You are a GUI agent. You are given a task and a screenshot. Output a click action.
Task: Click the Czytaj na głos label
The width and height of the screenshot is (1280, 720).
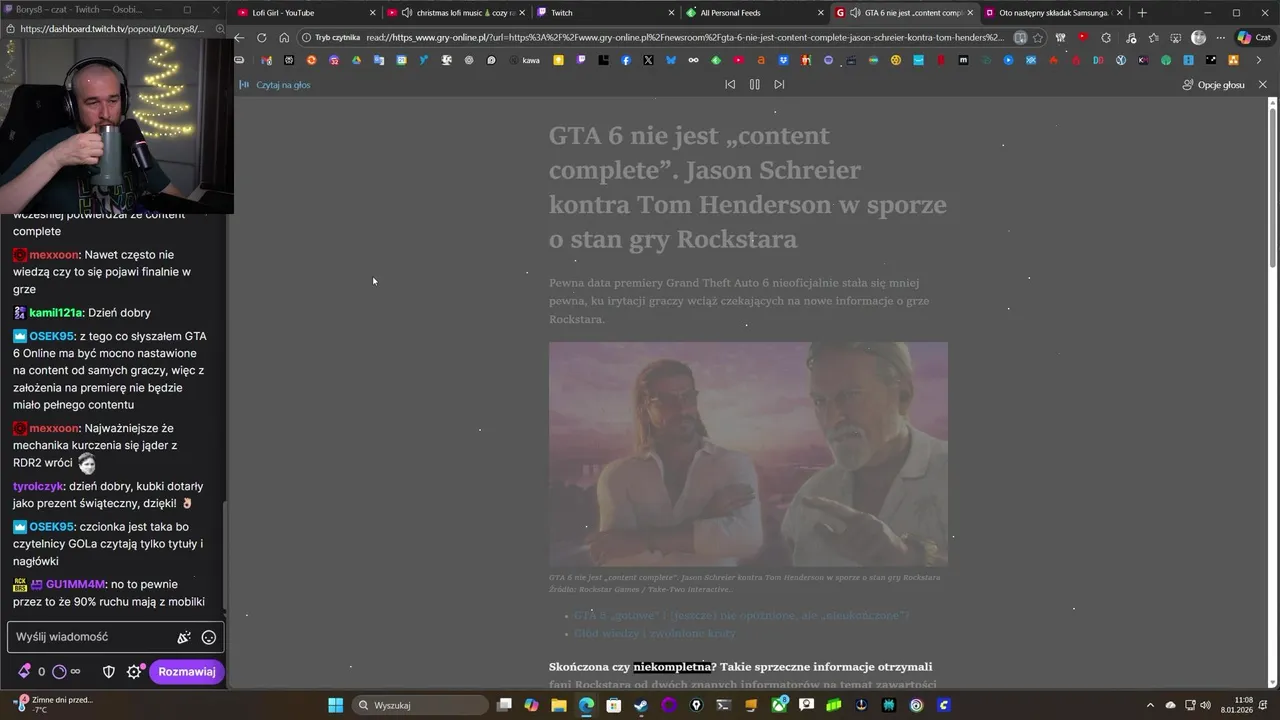pos(283,85)
